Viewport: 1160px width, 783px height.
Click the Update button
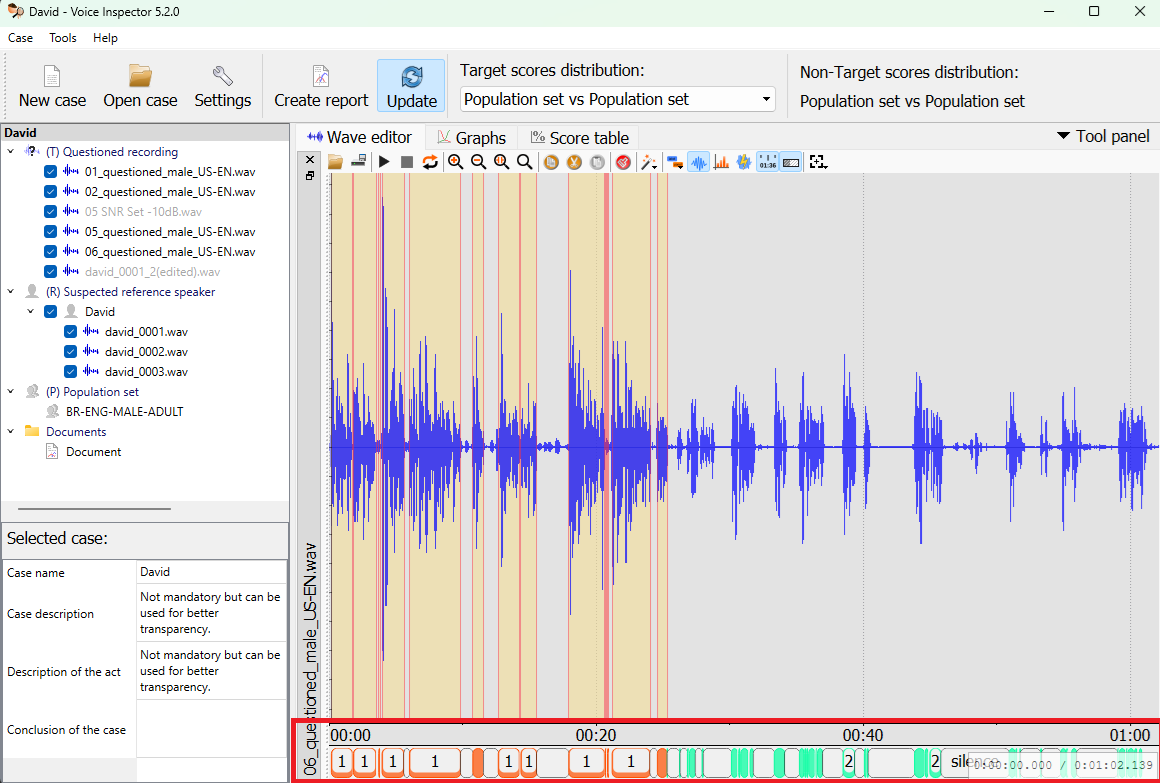point(411,87)
